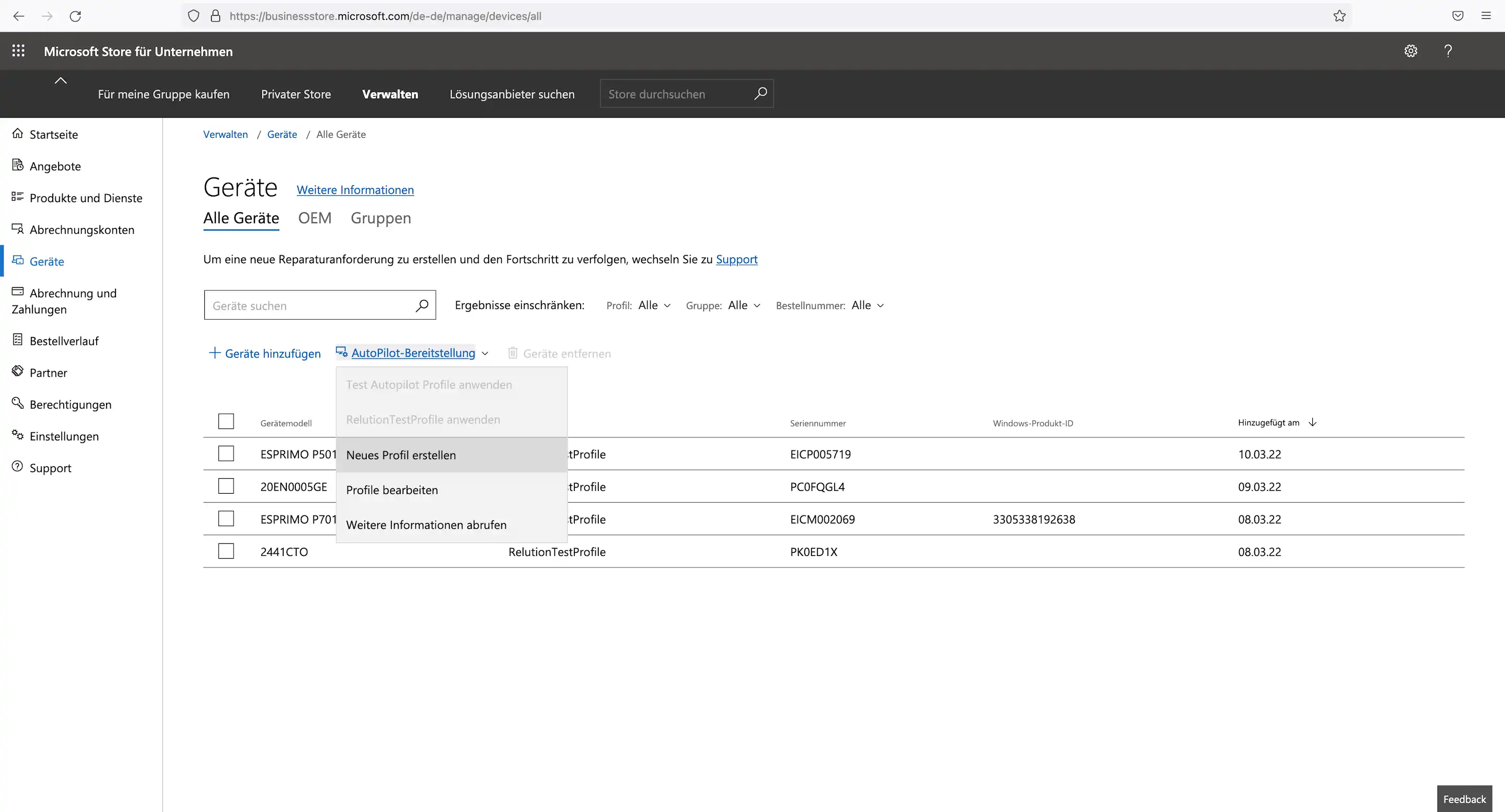Click RelutionTestProfile in 2441CTO row

[557, 551]
